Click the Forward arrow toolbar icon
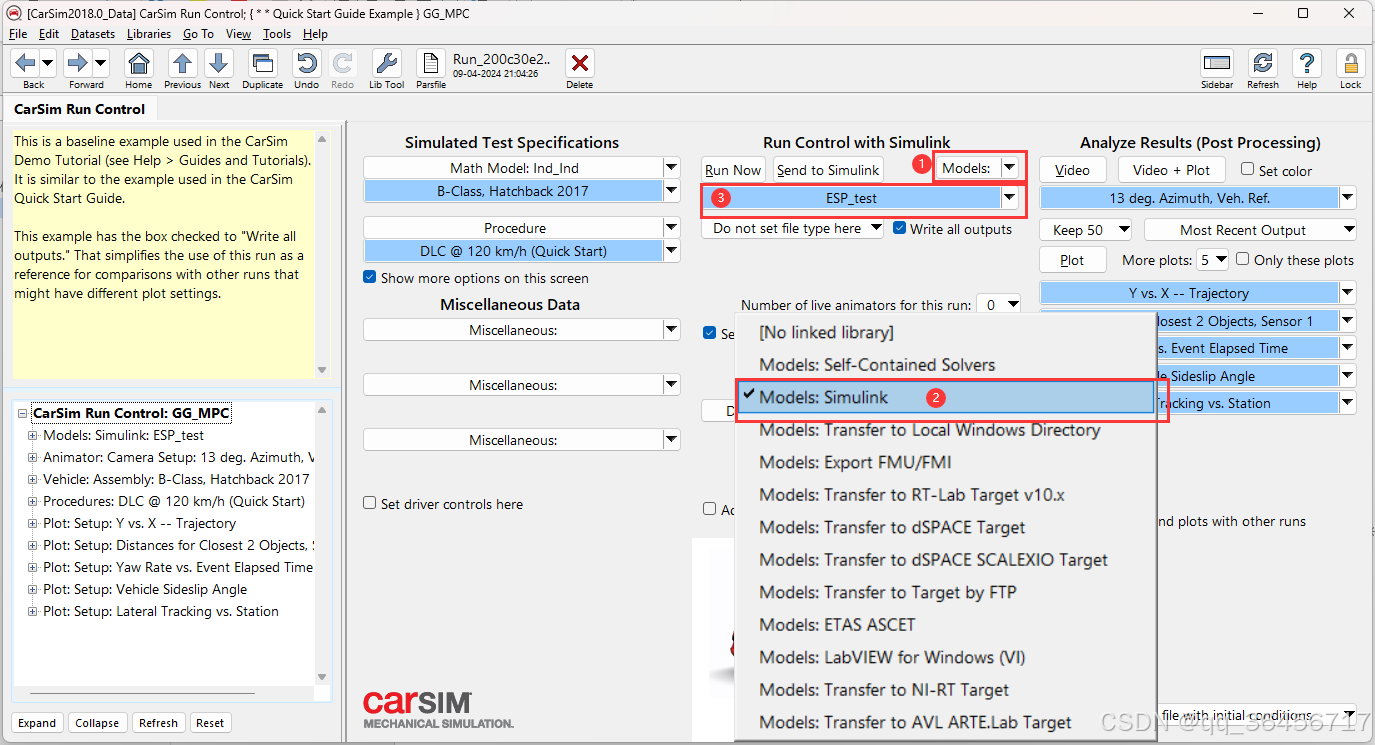 pos(78,64)
